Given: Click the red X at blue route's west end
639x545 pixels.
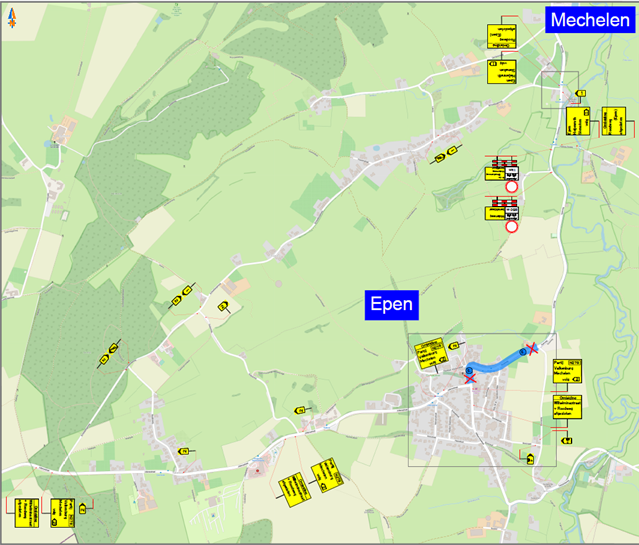Looking at the screenshot, I should pyautogui.click(x=469, y=377).
